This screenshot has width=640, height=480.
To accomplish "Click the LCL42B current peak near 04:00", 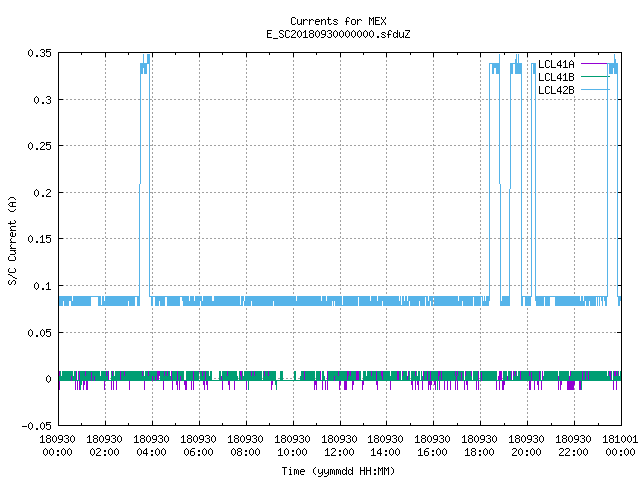I will (x=144, y=65).
